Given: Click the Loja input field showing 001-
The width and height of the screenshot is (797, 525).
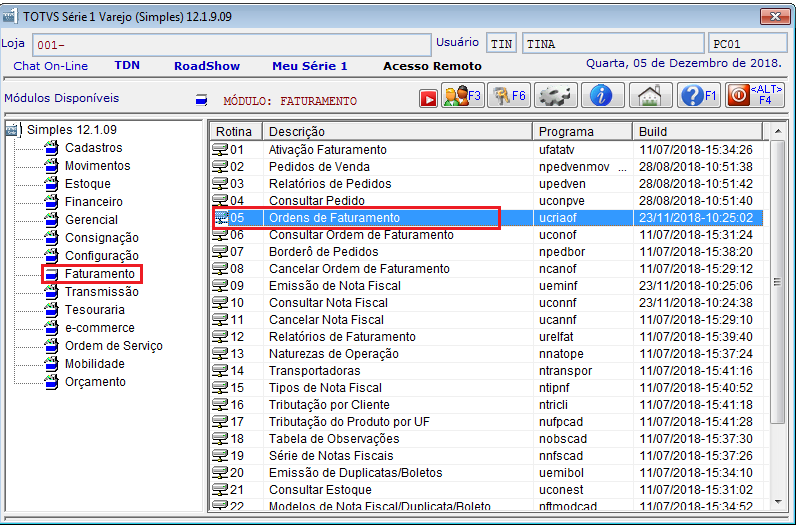Looking at the screenshot, I should (232, 45).
